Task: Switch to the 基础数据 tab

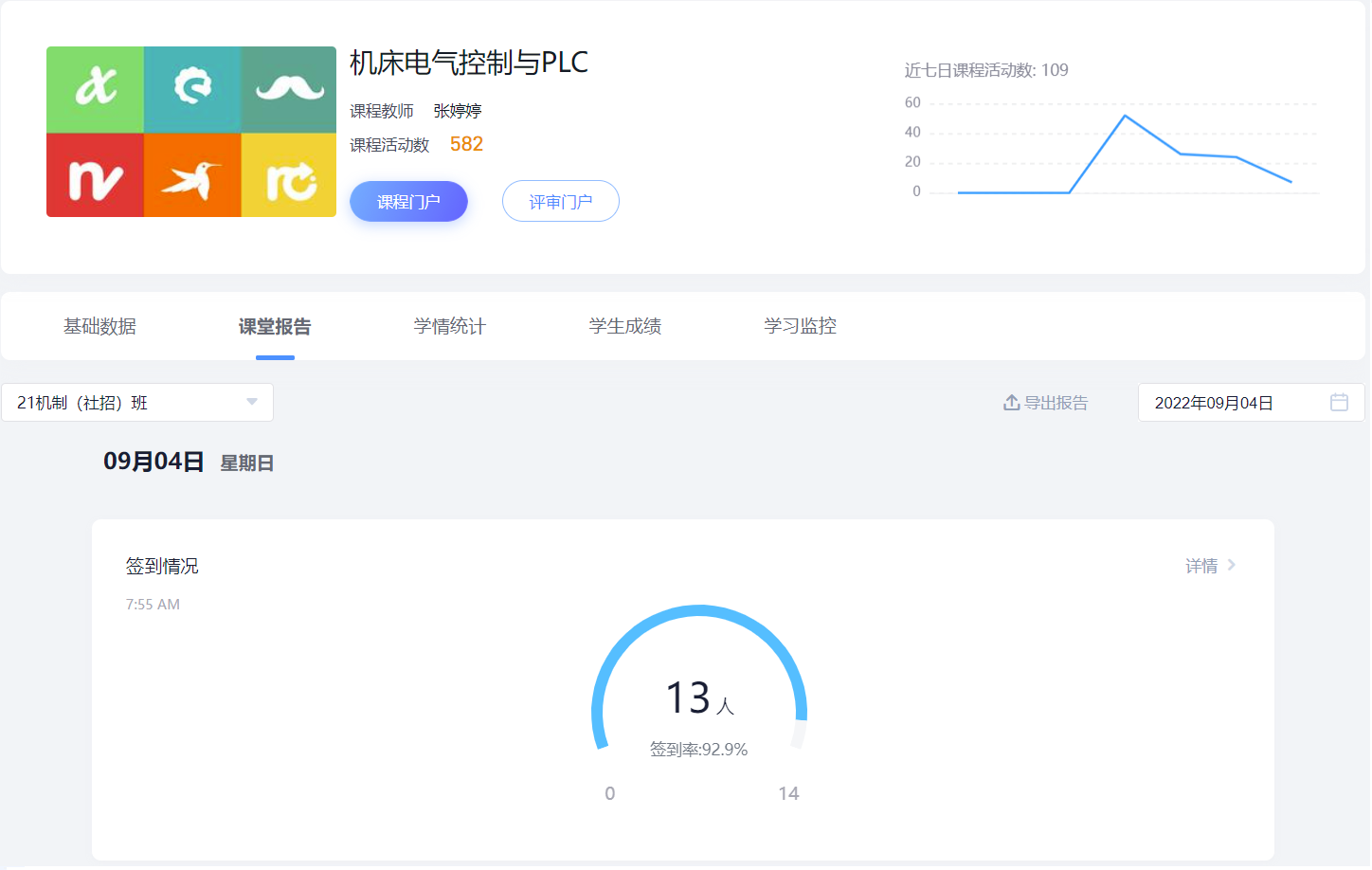Action: click(x=99, y=327)
